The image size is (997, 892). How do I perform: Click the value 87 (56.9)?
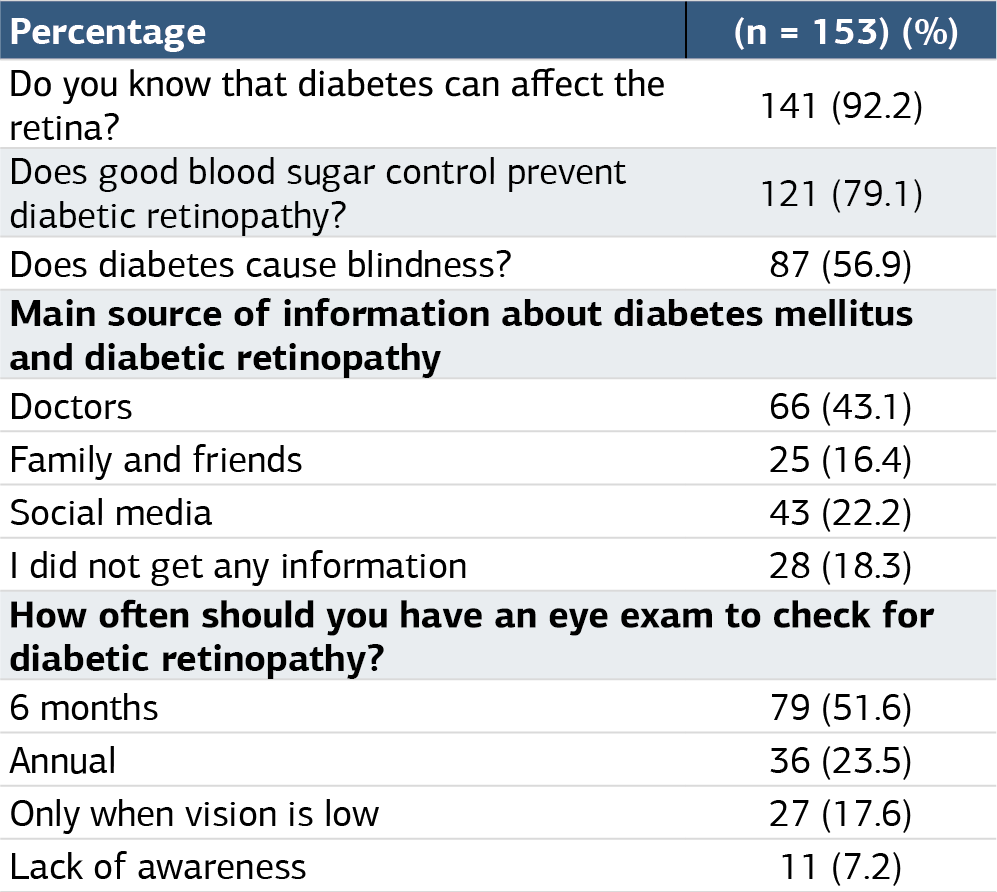pyautogui.click(x=841, y=264)
